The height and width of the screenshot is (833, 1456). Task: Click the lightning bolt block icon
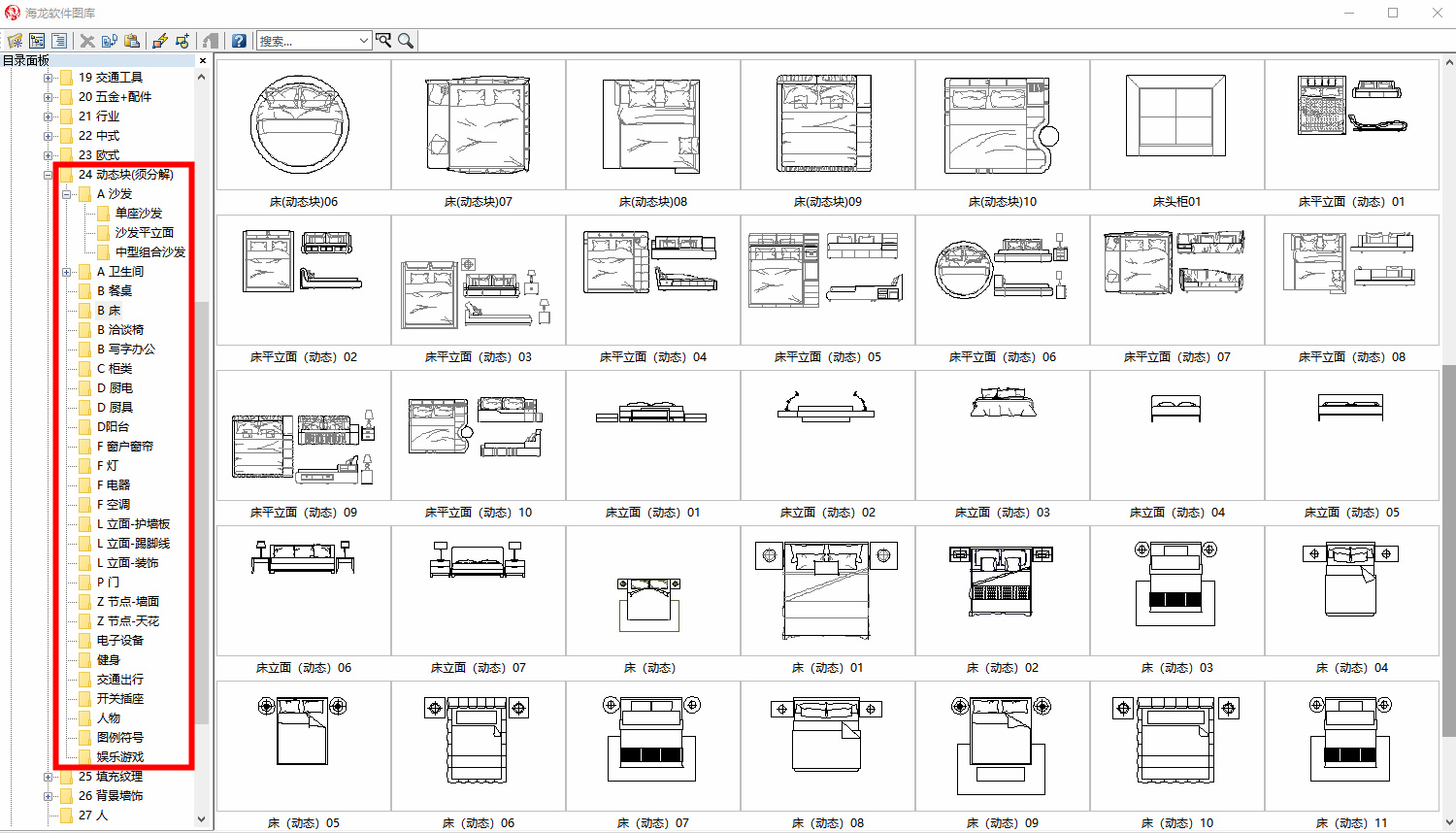[160, 41]
